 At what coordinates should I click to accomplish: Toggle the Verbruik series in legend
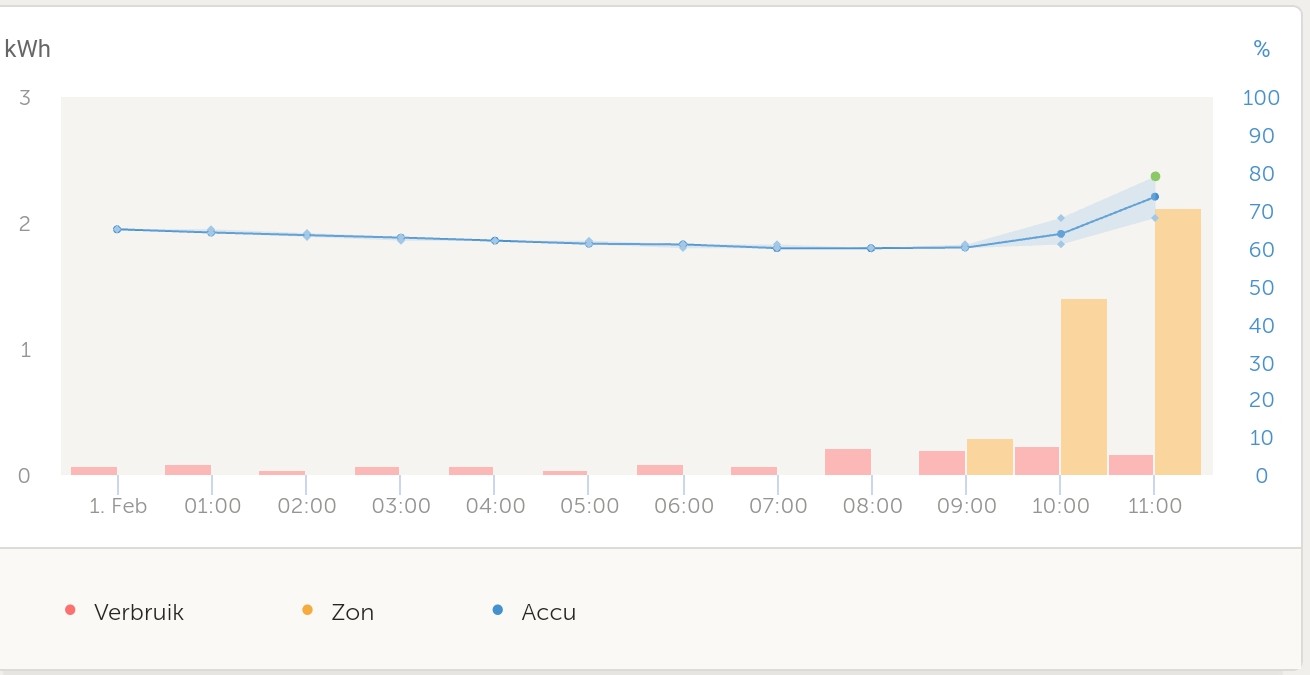(x=138, y=612)
